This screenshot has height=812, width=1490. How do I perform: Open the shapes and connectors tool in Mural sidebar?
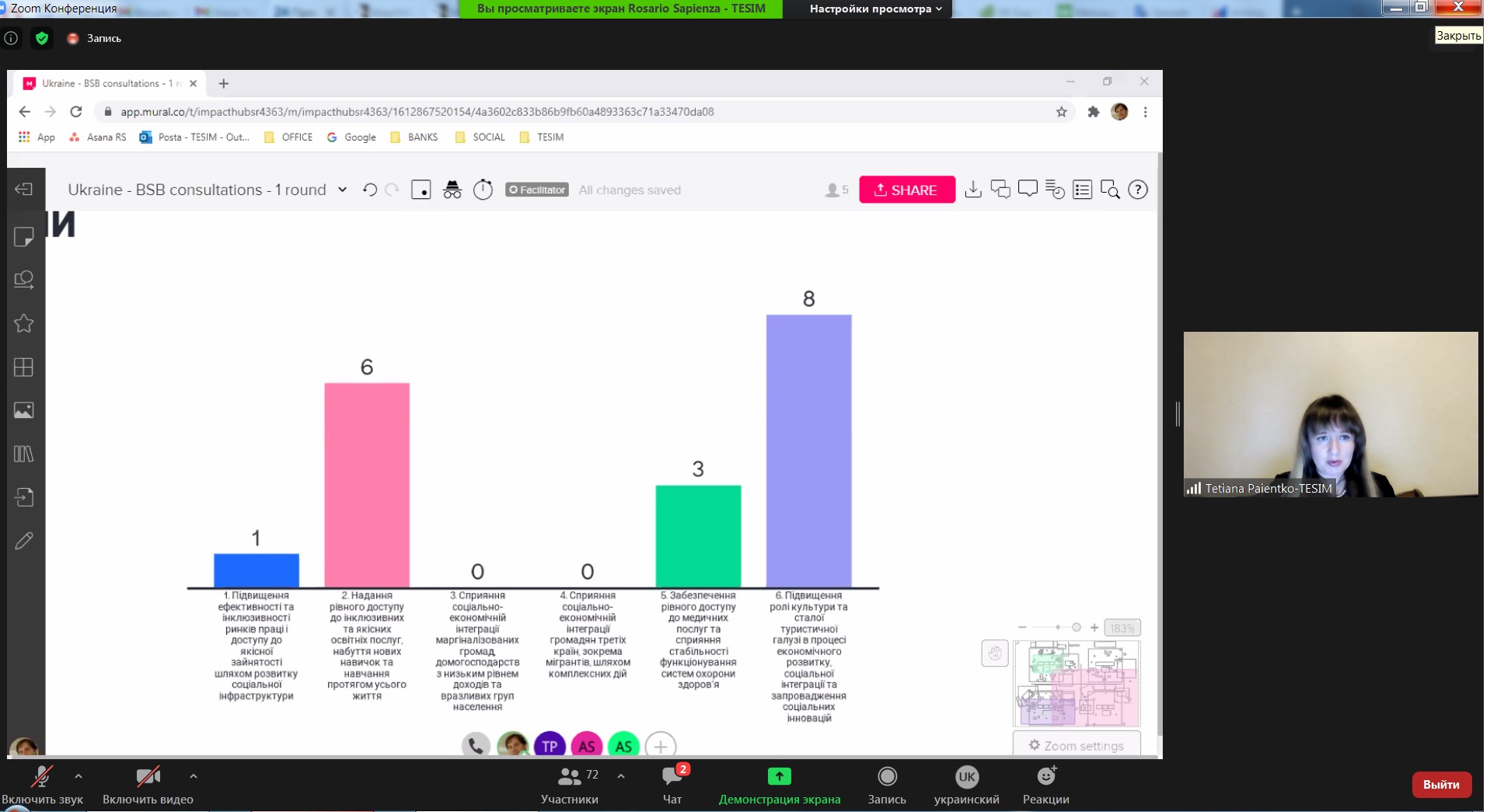(24, 280)
